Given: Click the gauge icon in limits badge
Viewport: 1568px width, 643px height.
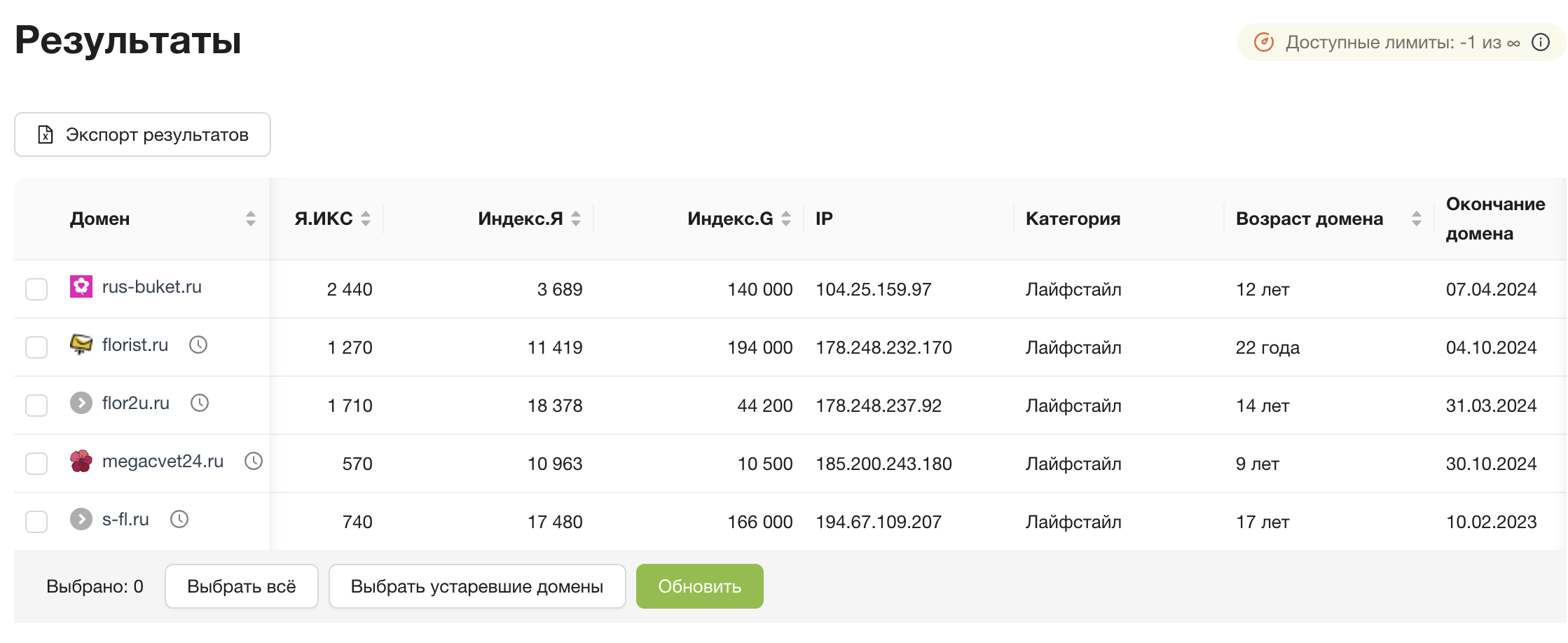Looking at the screenshot, I should pyautogui.click(x=1264, y=43).
